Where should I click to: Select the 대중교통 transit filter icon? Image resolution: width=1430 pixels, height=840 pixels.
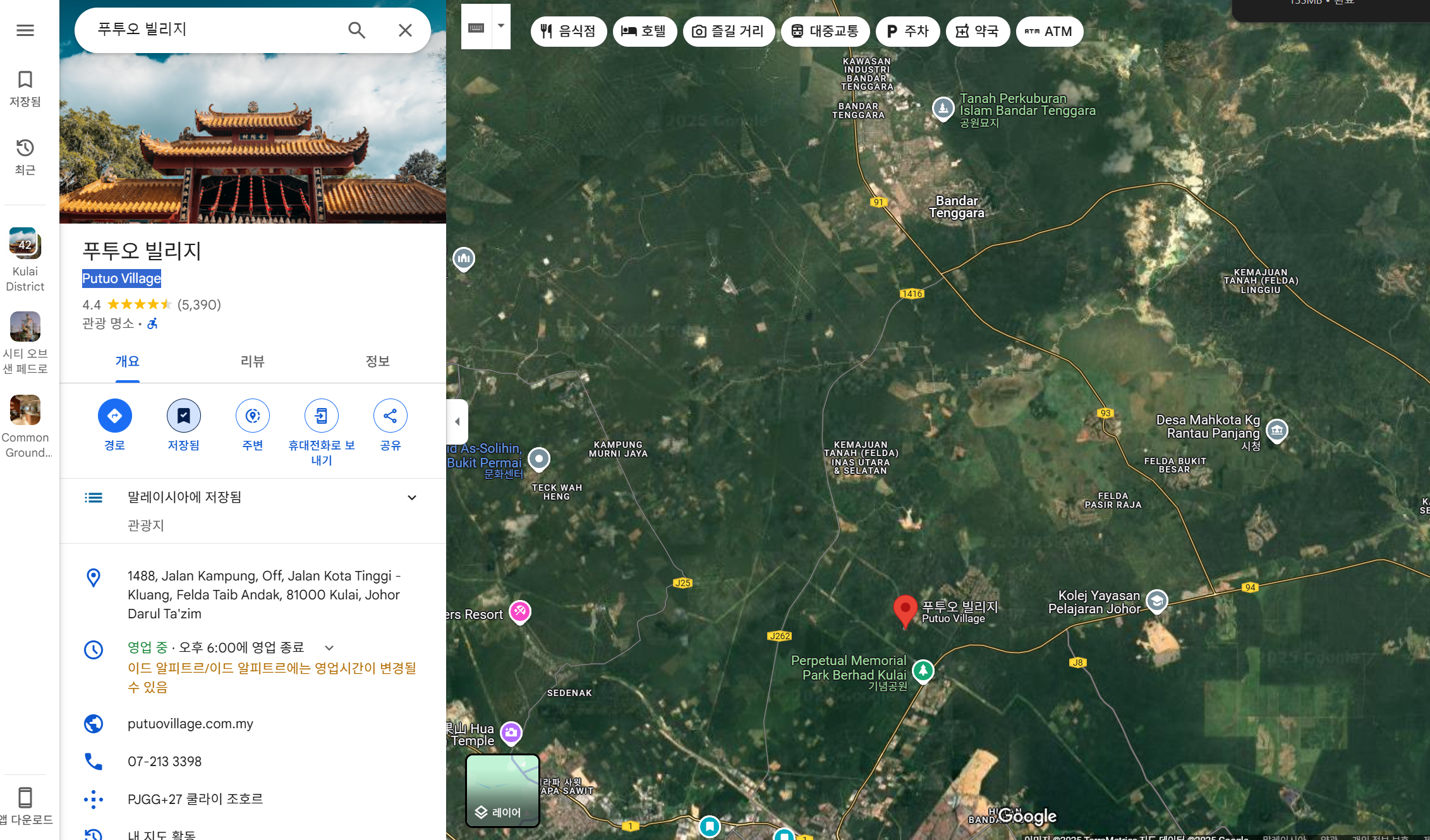pyautogui.click(x=798, y=31)
